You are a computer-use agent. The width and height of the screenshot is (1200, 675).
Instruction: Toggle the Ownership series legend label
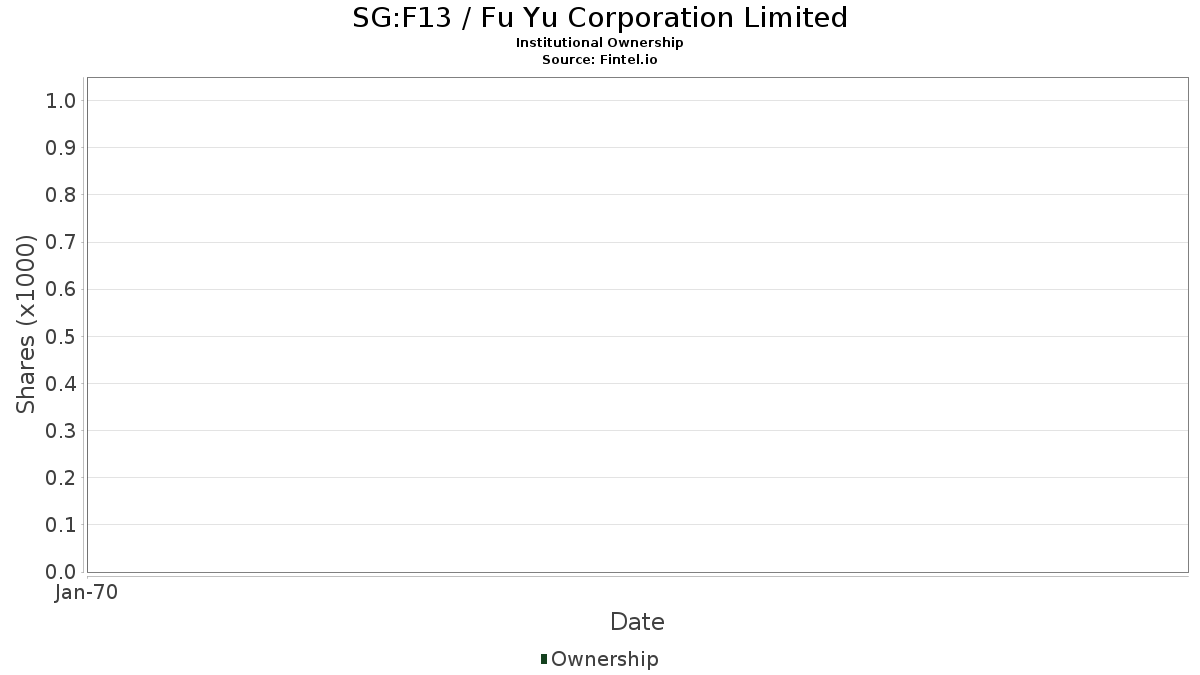pyautogui.click(x=605, y=659)
